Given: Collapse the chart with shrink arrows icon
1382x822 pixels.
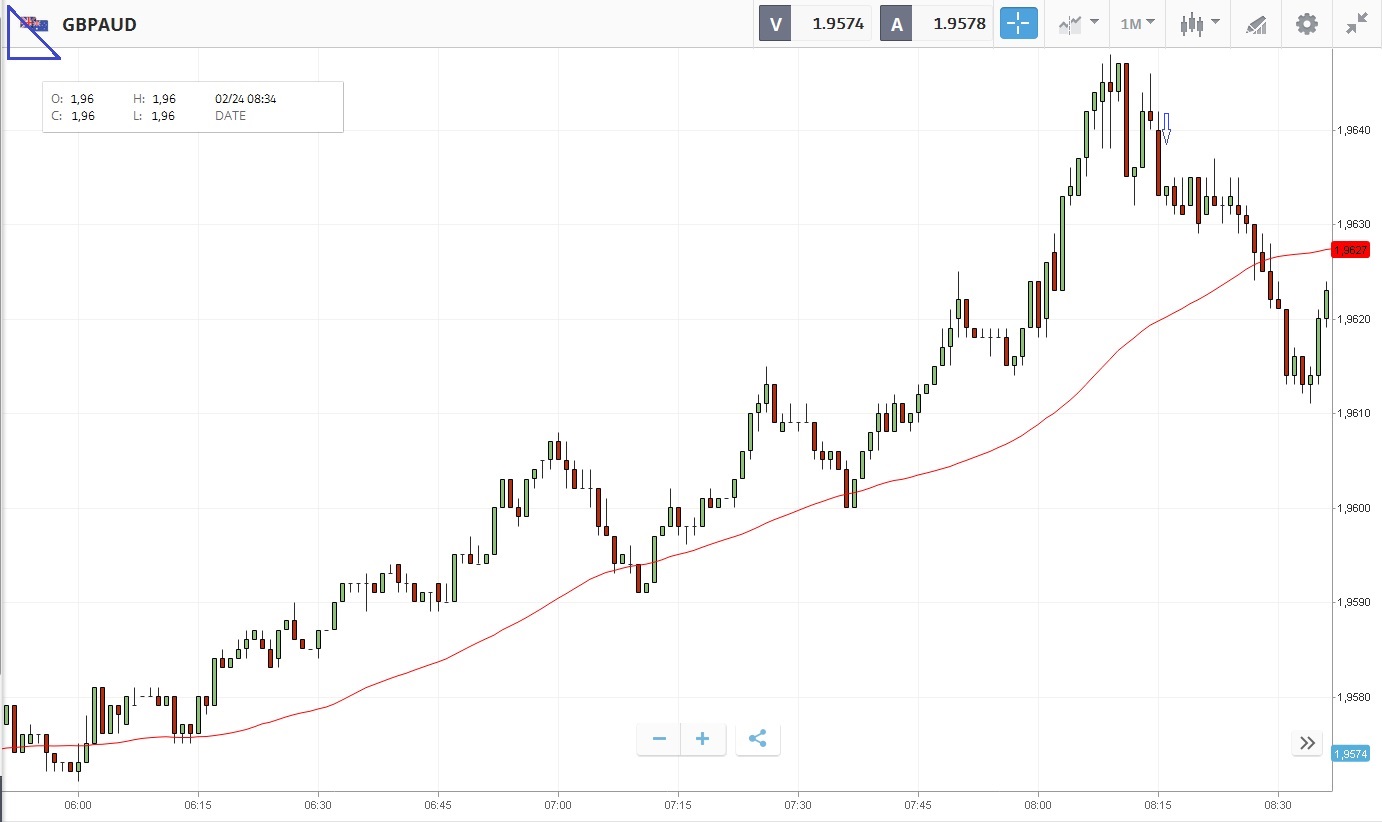Looking at the screenshot, I should tap(1356, 24).
